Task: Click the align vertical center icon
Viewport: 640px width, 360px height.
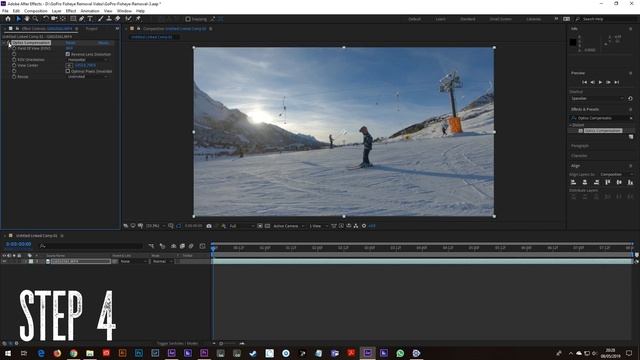Action: 619,182
